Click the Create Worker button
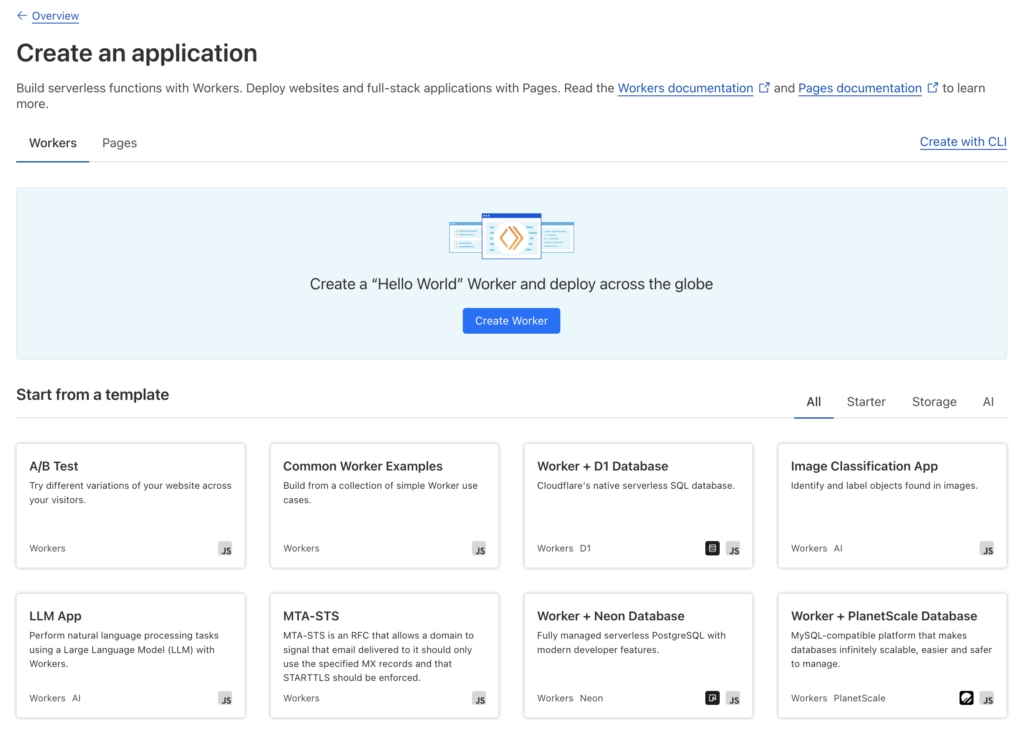The height and width of the screenshot is (731, 1024). [511, 321]
